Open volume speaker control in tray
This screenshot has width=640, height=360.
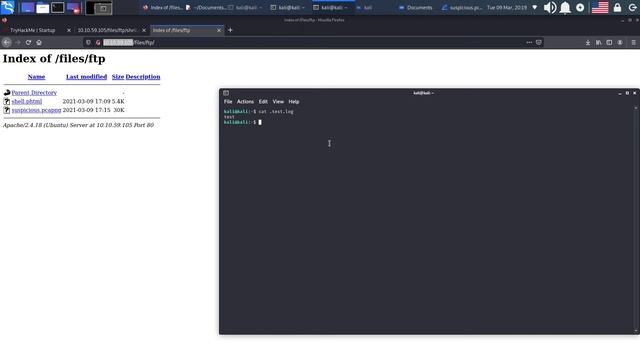[x=550, y=7]
